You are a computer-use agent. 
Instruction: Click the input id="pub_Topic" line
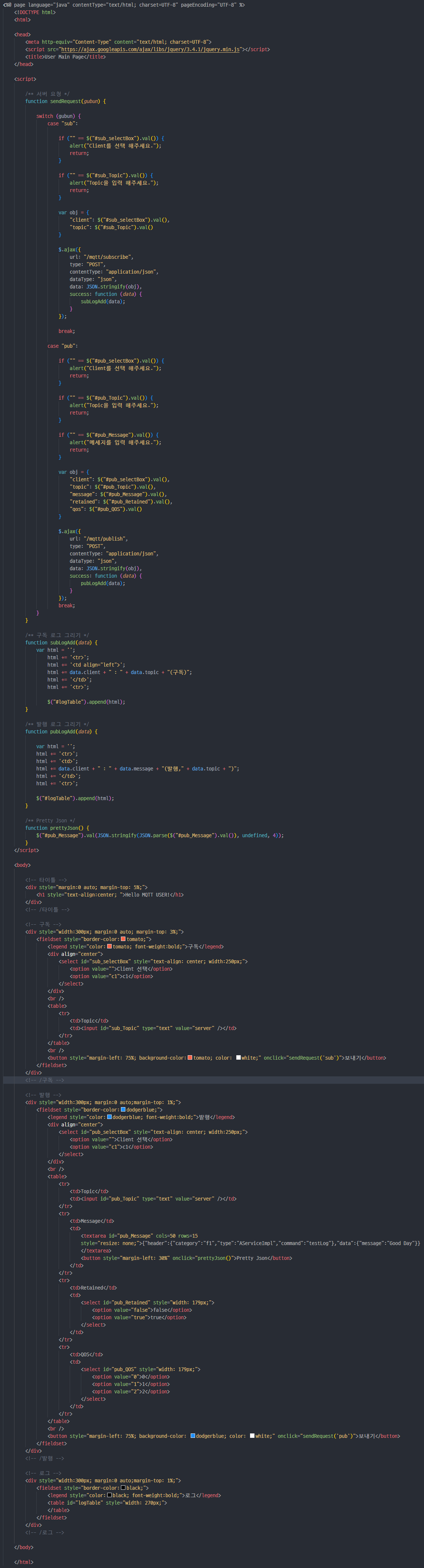click(x=153, y=1199)
